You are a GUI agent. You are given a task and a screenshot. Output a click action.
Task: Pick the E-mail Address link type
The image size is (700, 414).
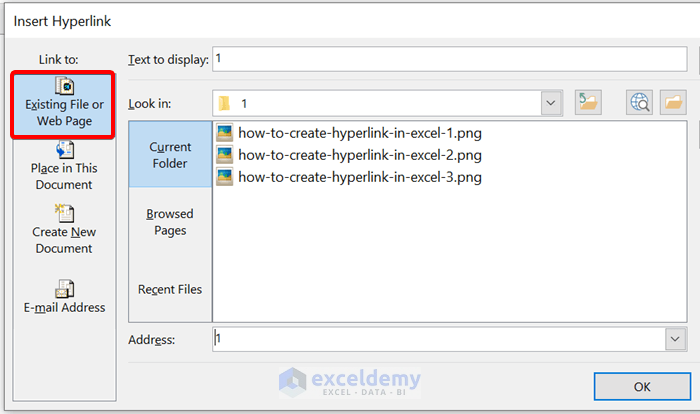[x=64, y=297]
